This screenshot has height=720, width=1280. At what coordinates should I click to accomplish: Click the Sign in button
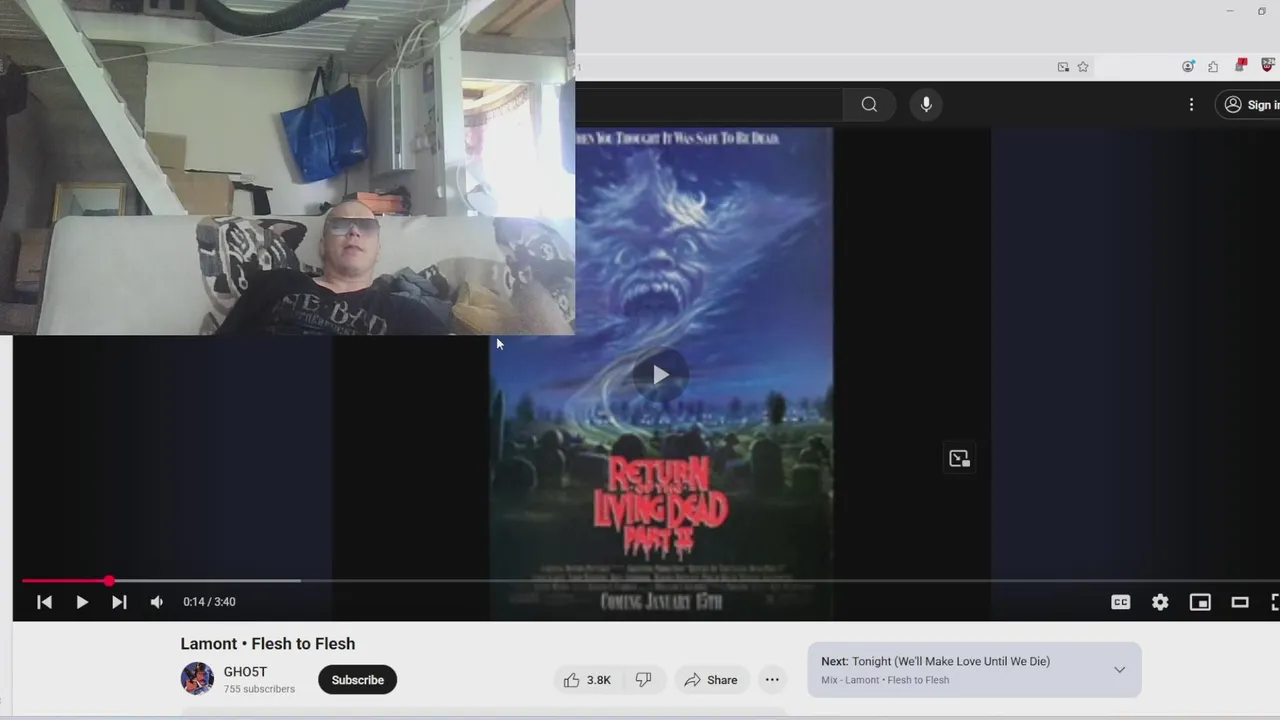point(1249,104)
